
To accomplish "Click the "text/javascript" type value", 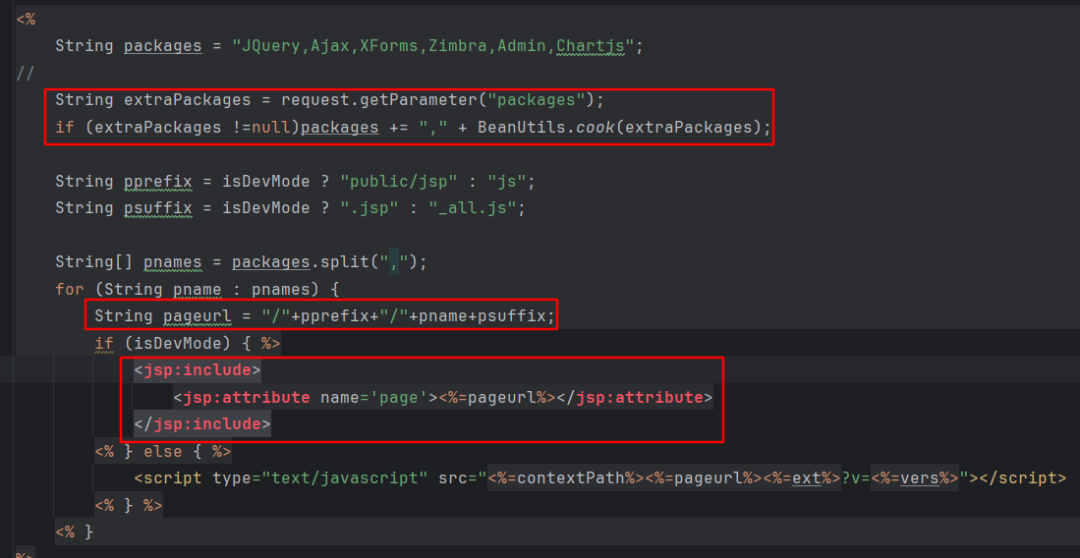I will tap(344, 477).
